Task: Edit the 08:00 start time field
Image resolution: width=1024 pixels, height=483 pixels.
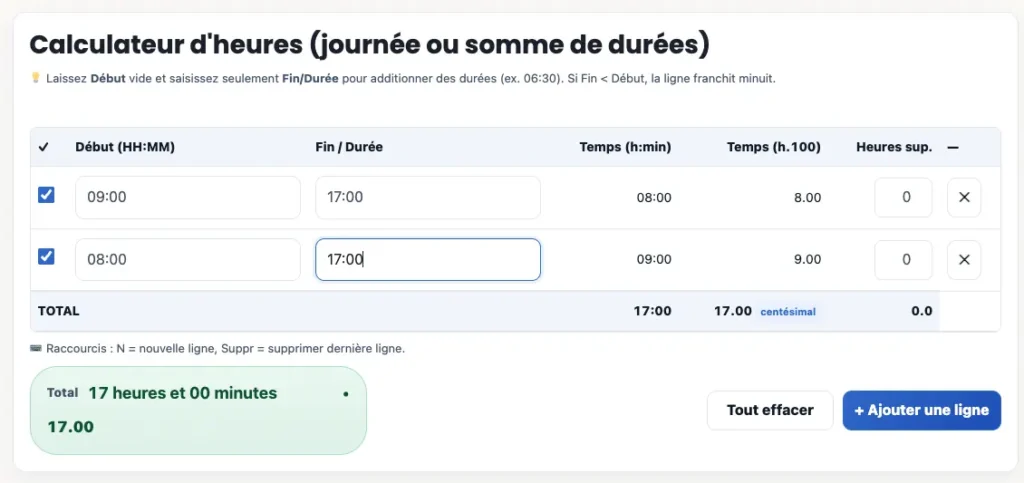Action: tap(187, 260)
